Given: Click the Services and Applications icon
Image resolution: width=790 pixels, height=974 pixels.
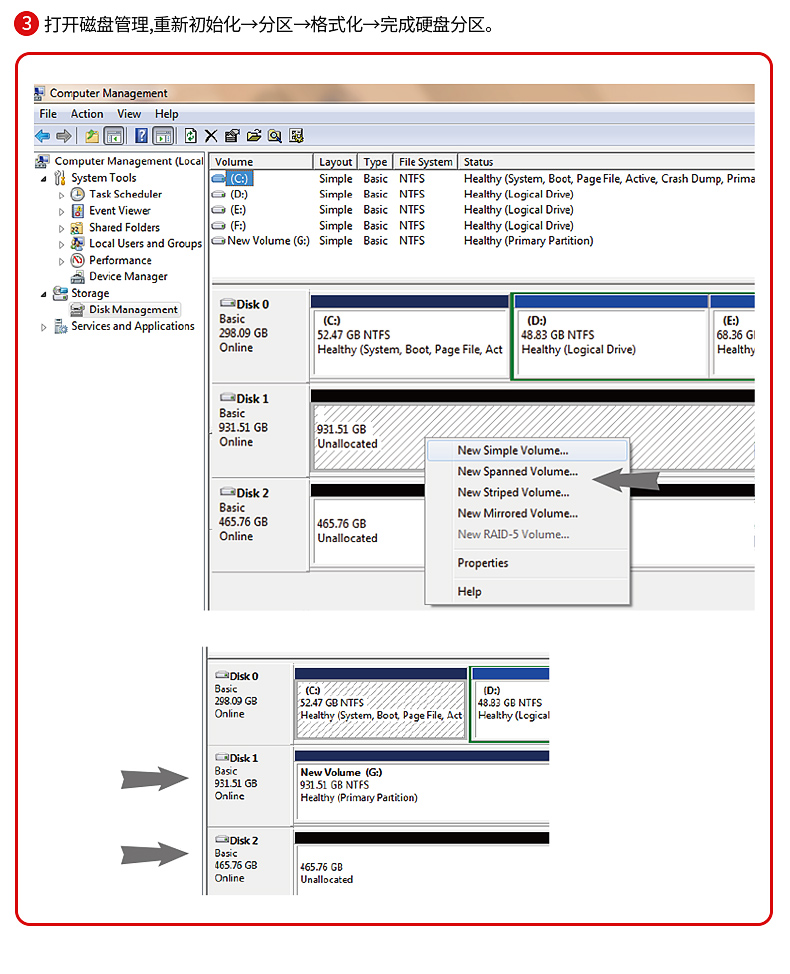Looking at the screenshot, I should click(x=60, y=326).
